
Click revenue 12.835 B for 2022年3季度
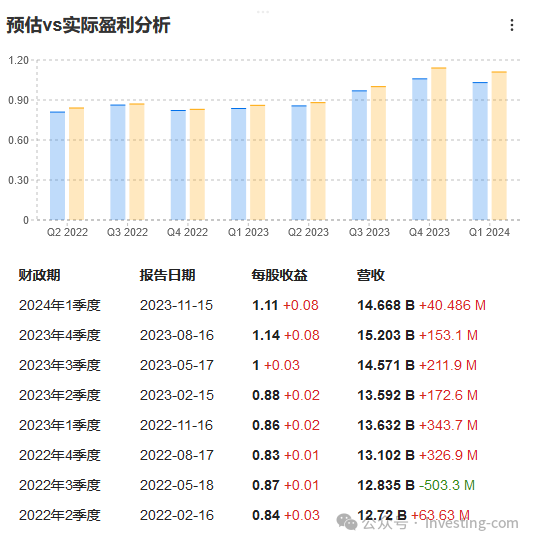pos(386,485)
